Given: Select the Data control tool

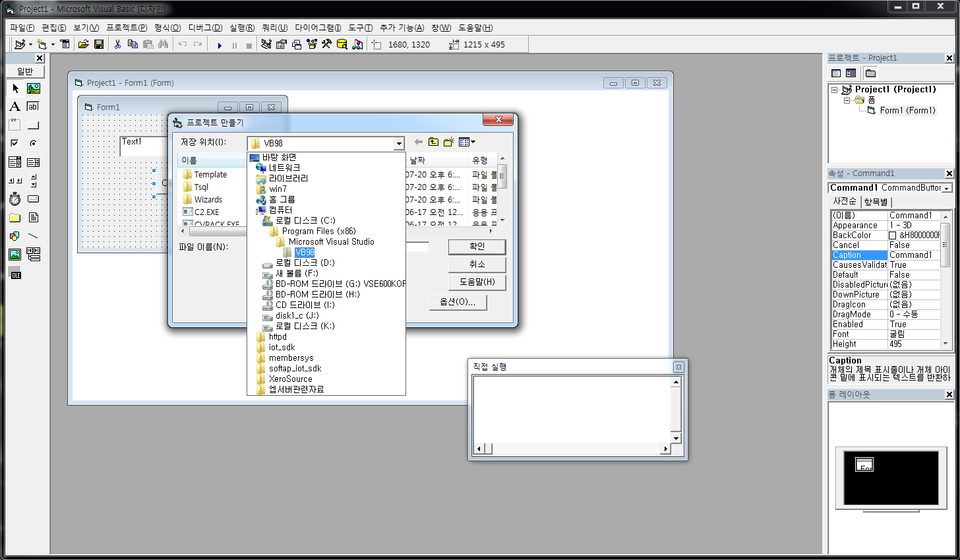Looking at the screenshot, I should 33,255.
